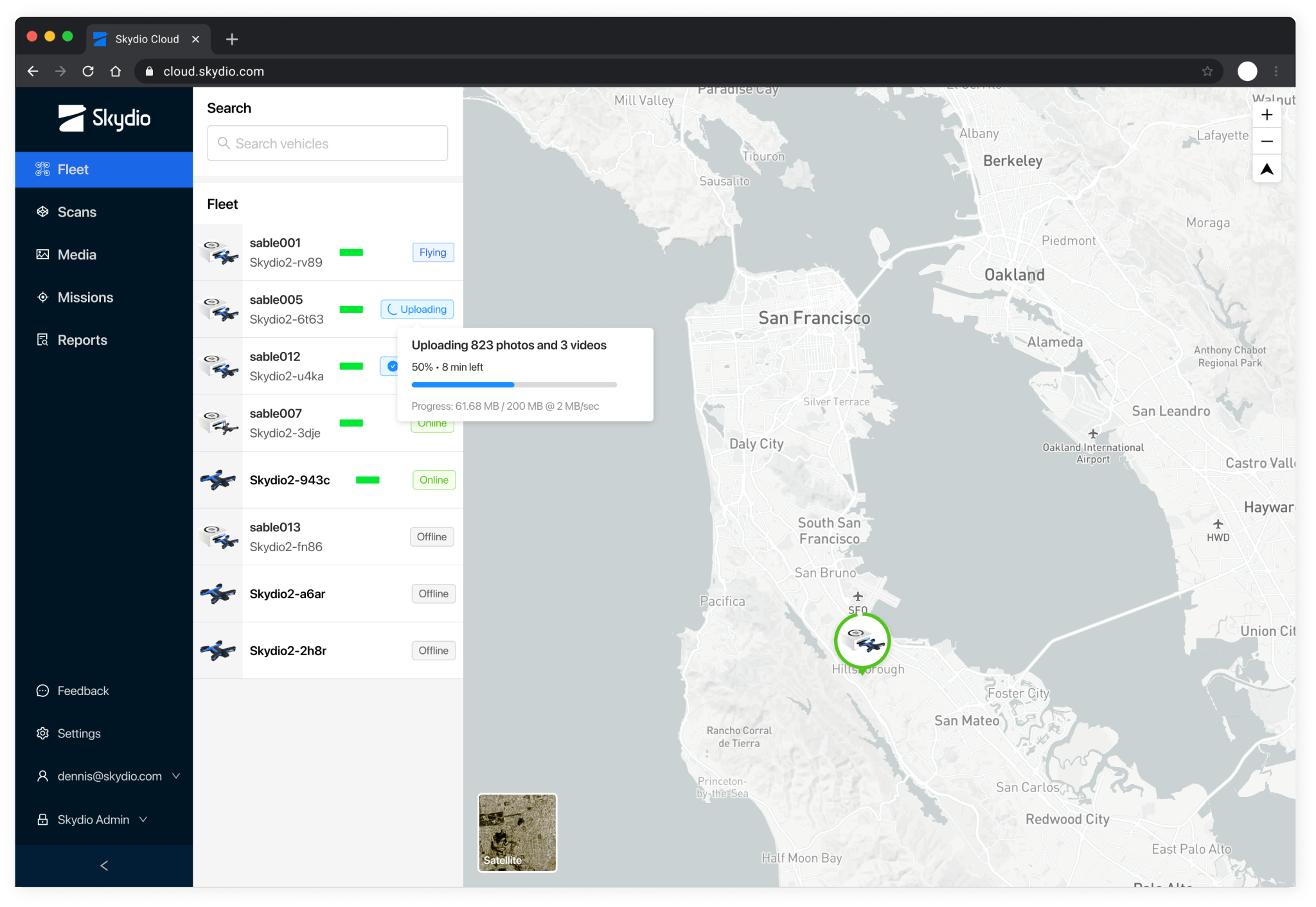The image size is (1316, 907).
Task: Zoom in on the map
Action: (x=1267, y=115)
